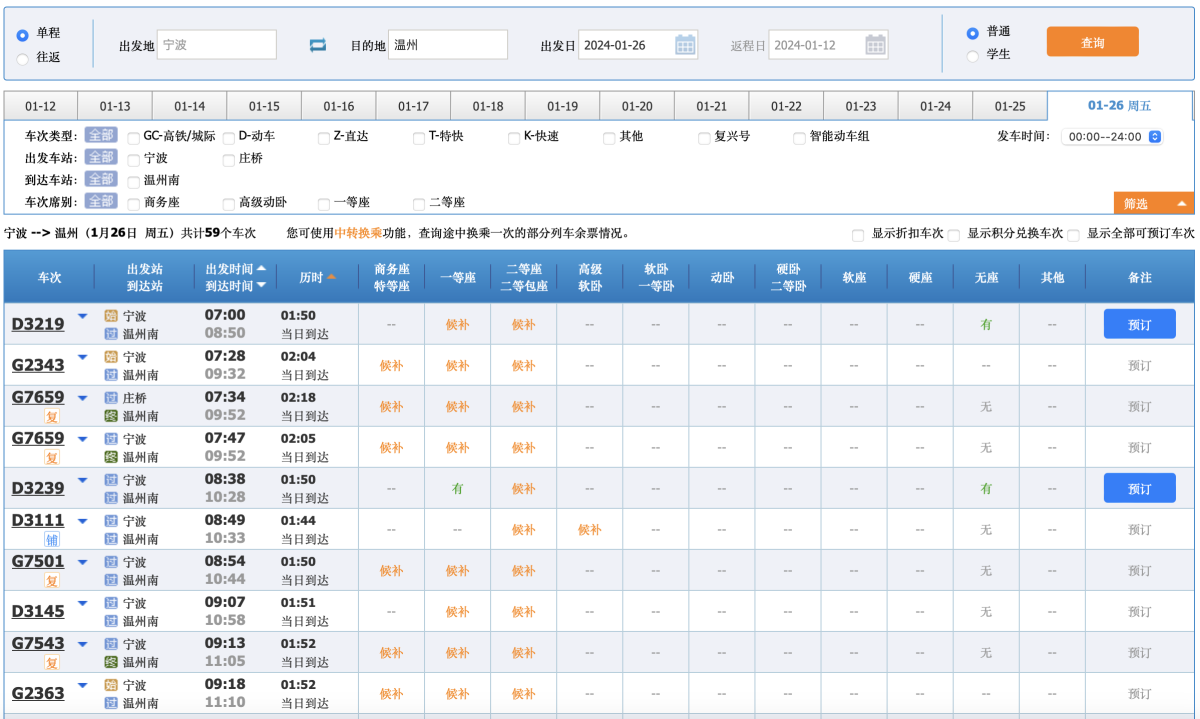The image size is (1200, 719).
Task: Book train D3219 with 预订 button
Action: [x=1140, y=324]
